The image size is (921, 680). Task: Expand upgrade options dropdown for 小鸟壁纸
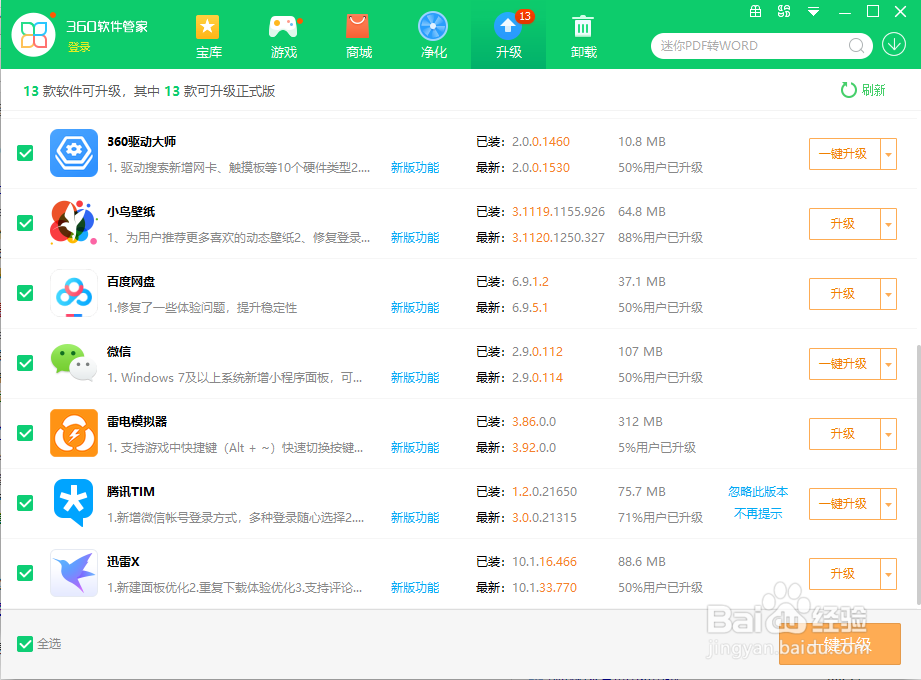889,224
